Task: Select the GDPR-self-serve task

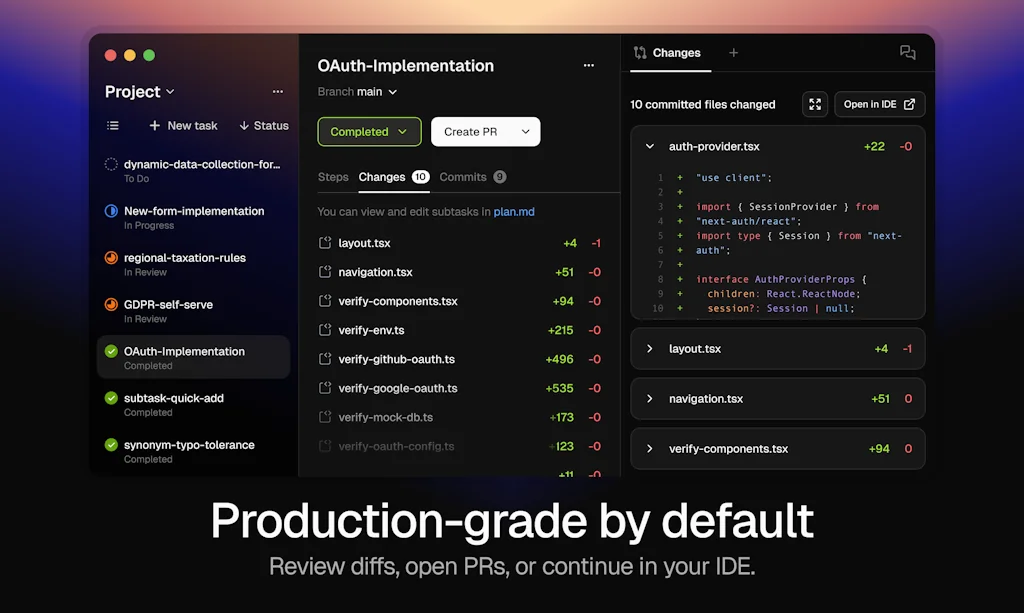Action: [193, 311]
